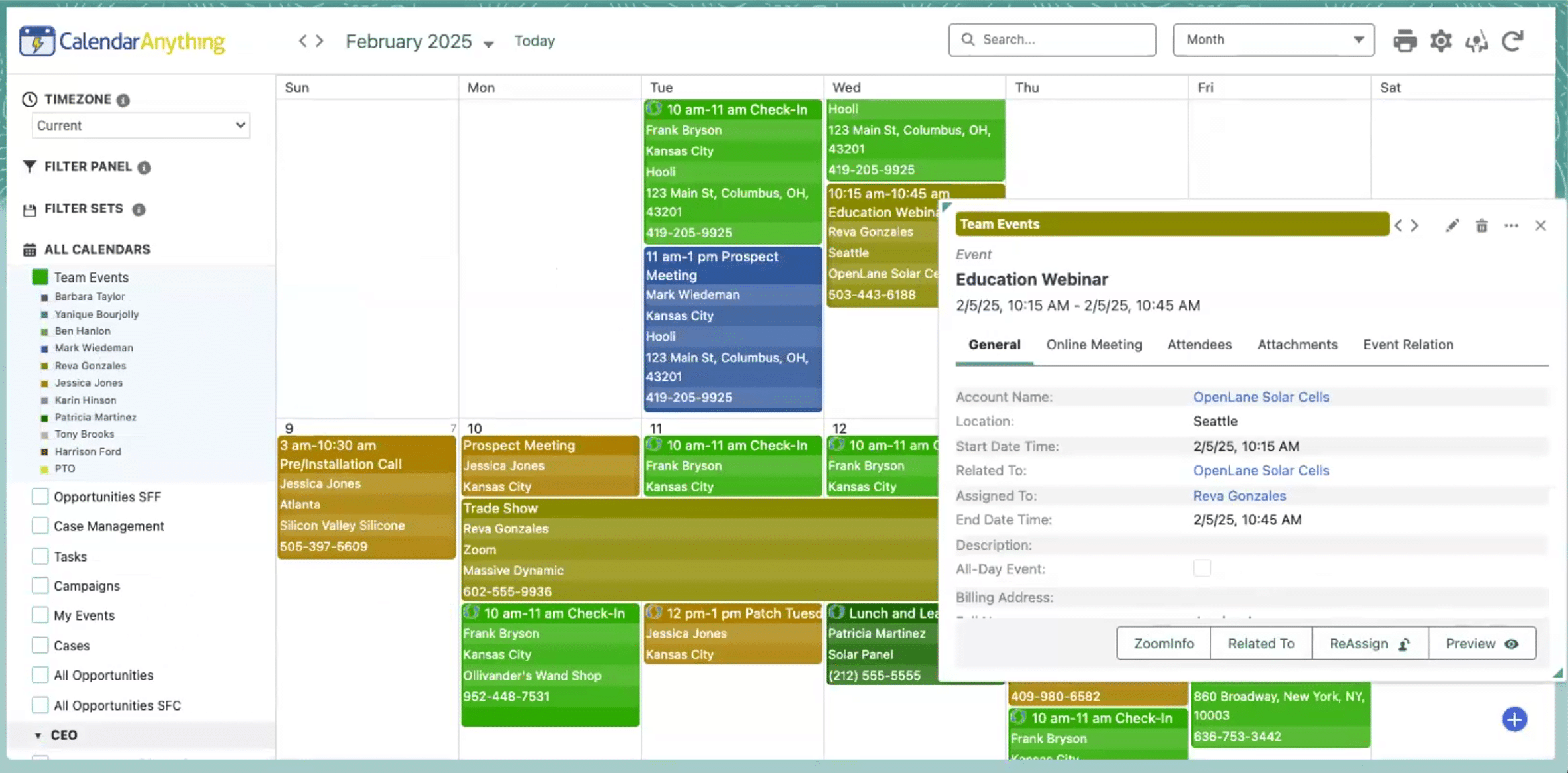Open Account Name OpenLane Solar Cells link
Screen dimensions: 1568x773
(x=1261, y=397)
